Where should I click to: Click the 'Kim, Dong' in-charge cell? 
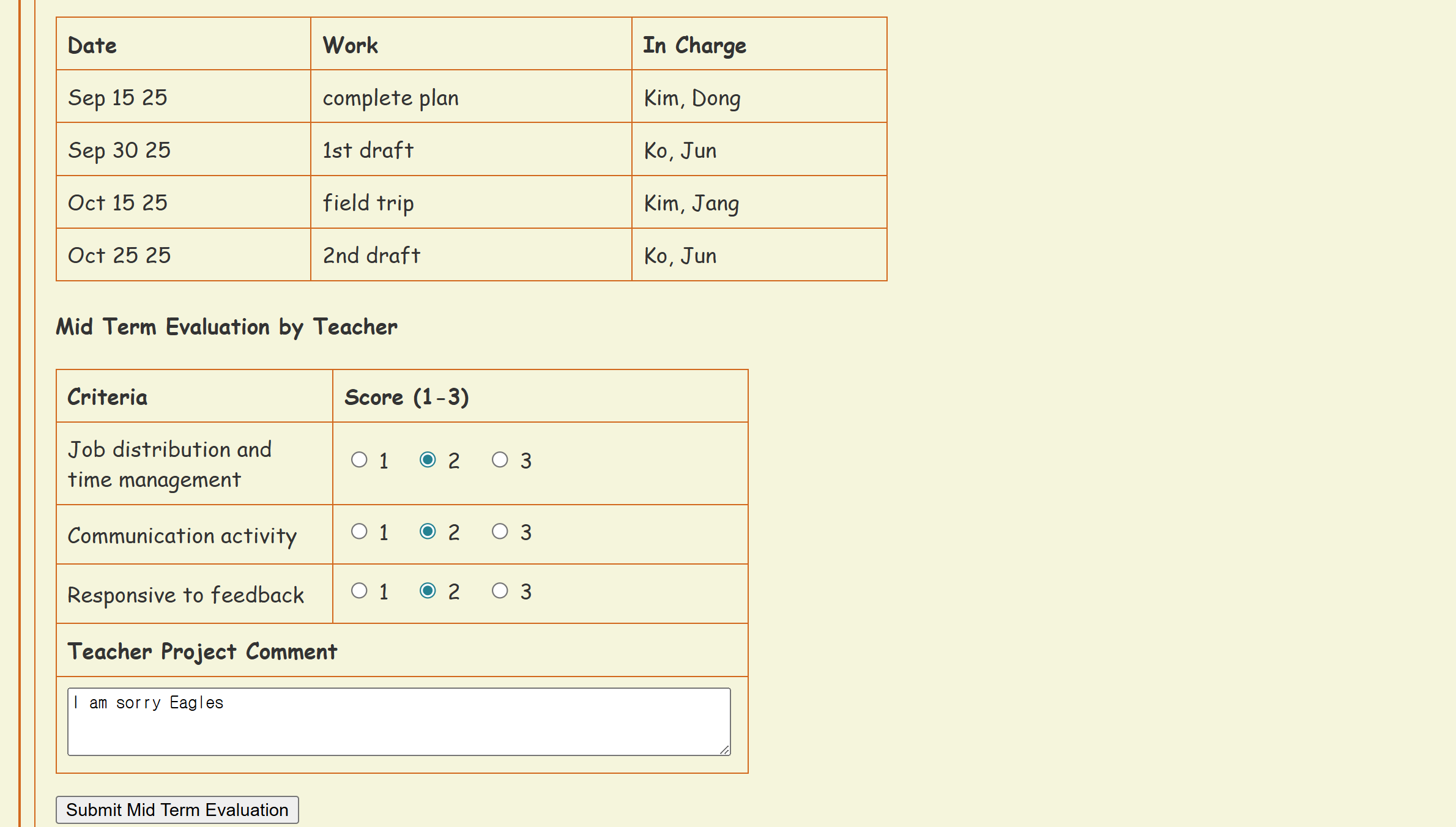tap(692, 98)
